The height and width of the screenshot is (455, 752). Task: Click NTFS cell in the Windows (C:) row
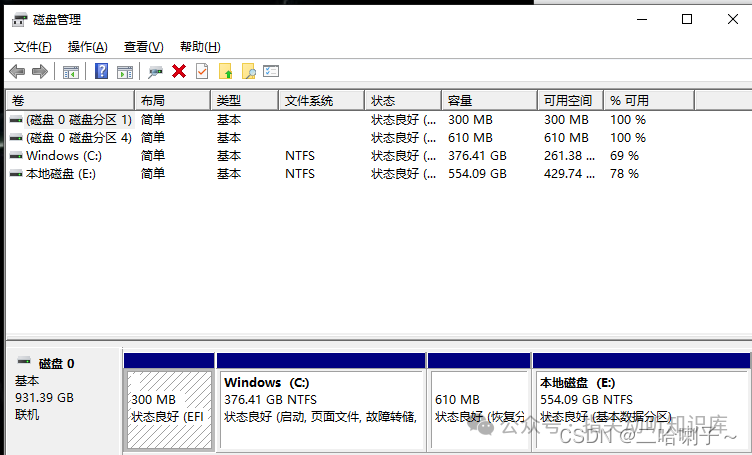(x=300, y=156)
